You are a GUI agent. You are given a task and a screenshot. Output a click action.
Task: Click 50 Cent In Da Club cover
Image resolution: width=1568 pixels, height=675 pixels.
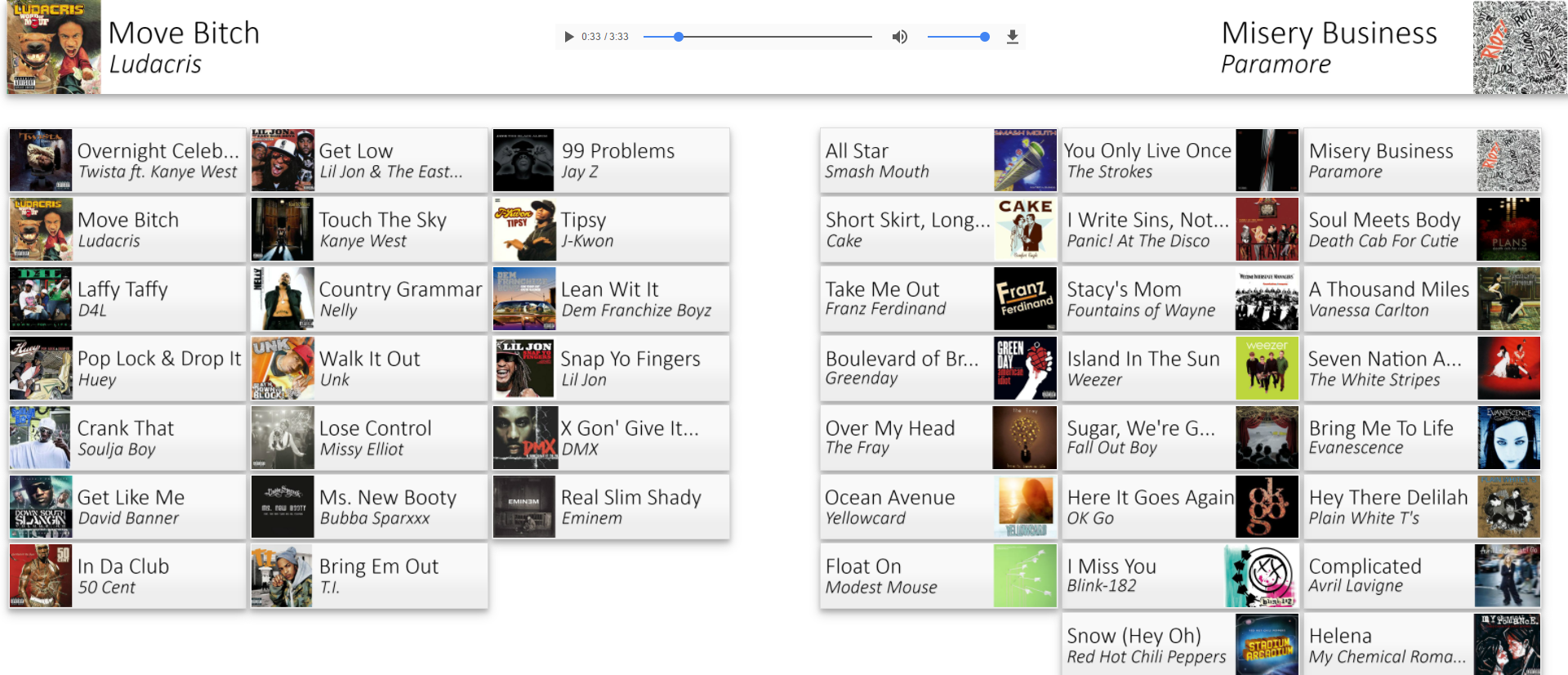coord(41,576)
